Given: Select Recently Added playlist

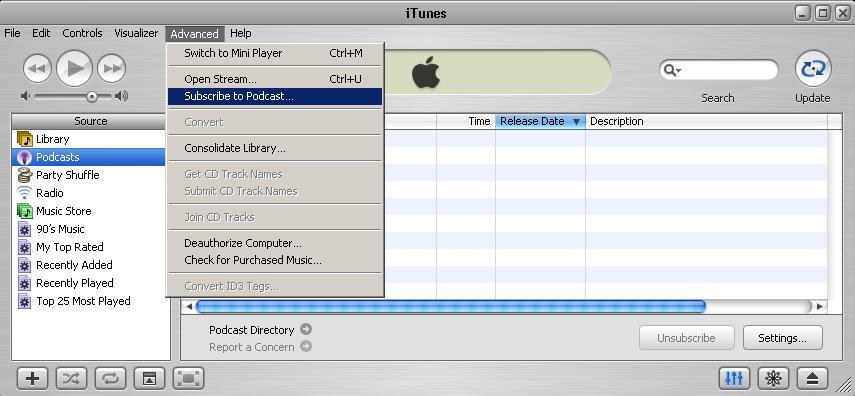Looking at the screenshot, I should [x=88, y=265].
